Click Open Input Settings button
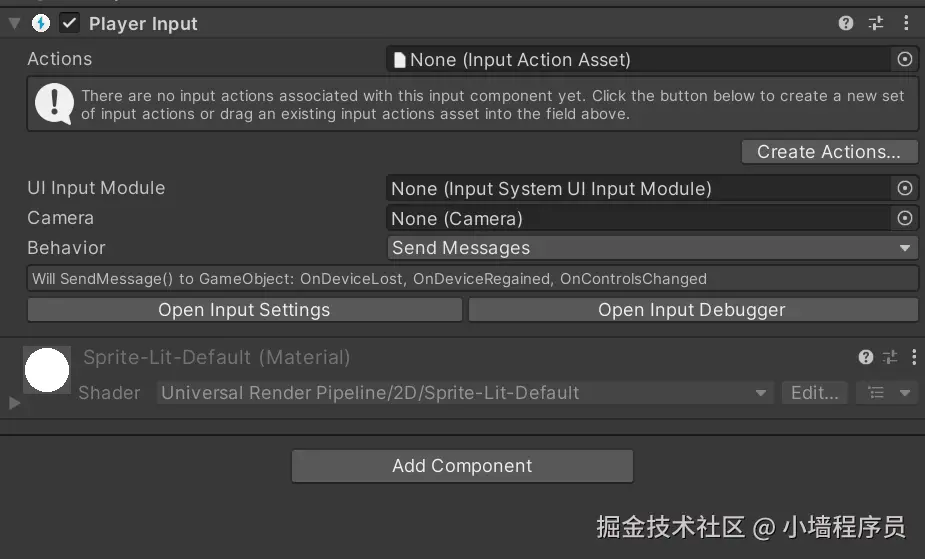This screenshot has width=925, height=559. [x=244, y=310]
